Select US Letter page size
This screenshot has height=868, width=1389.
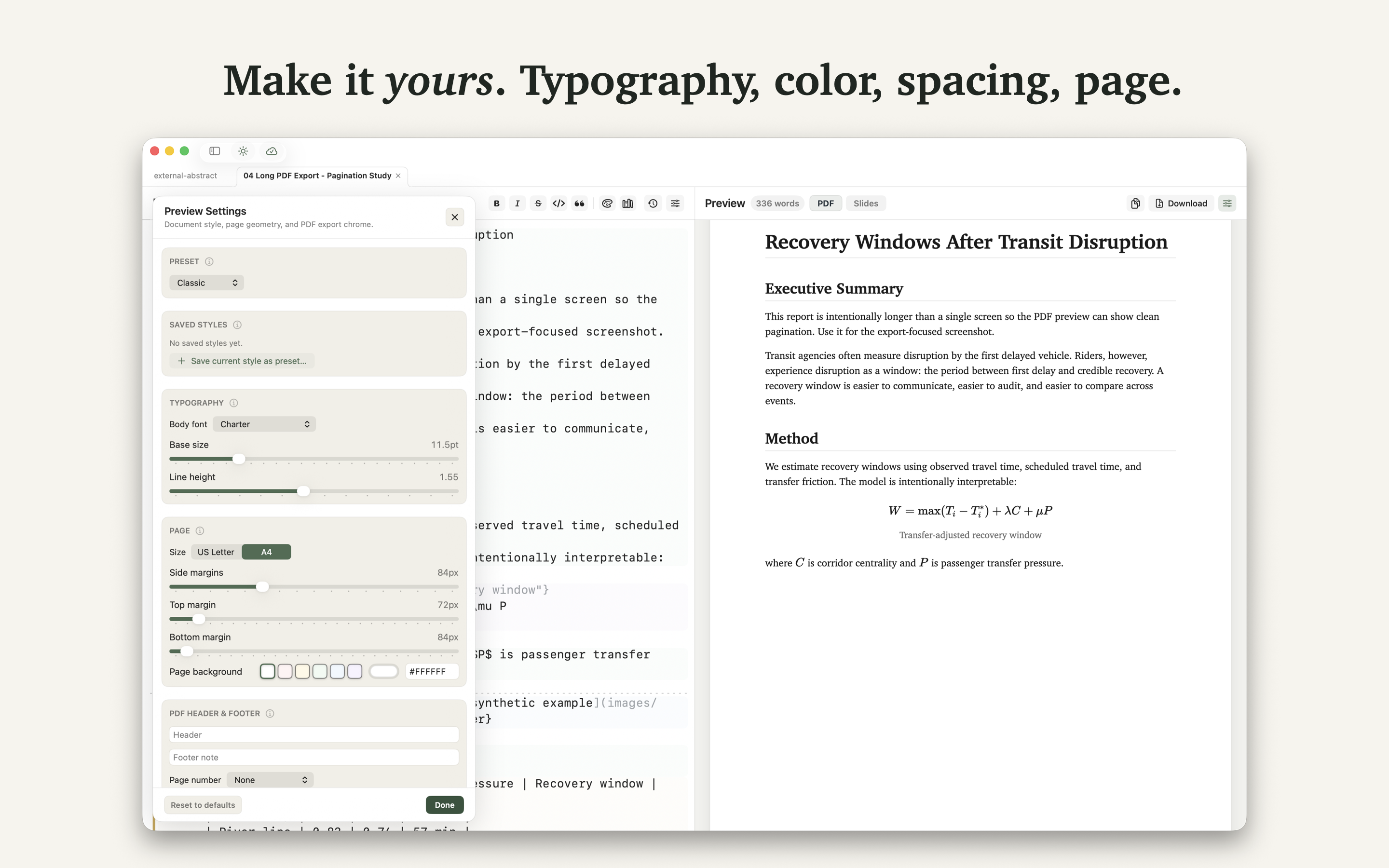[216, 552]
